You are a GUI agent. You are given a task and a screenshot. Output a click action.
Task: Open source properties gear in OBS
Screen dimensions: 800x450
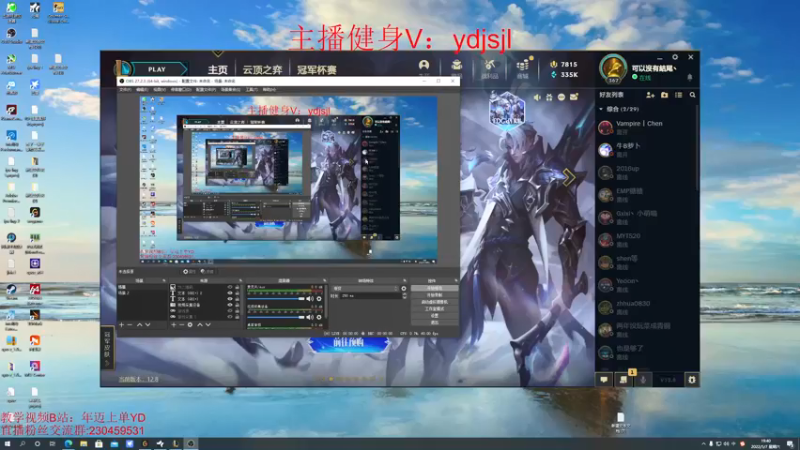190,325
